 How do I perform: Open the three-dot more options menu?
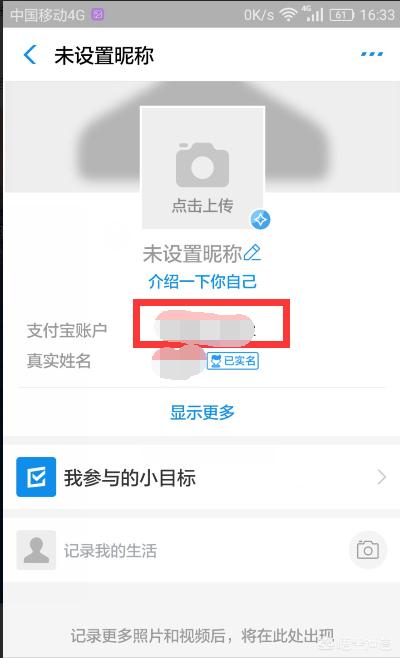coord(372,54)
